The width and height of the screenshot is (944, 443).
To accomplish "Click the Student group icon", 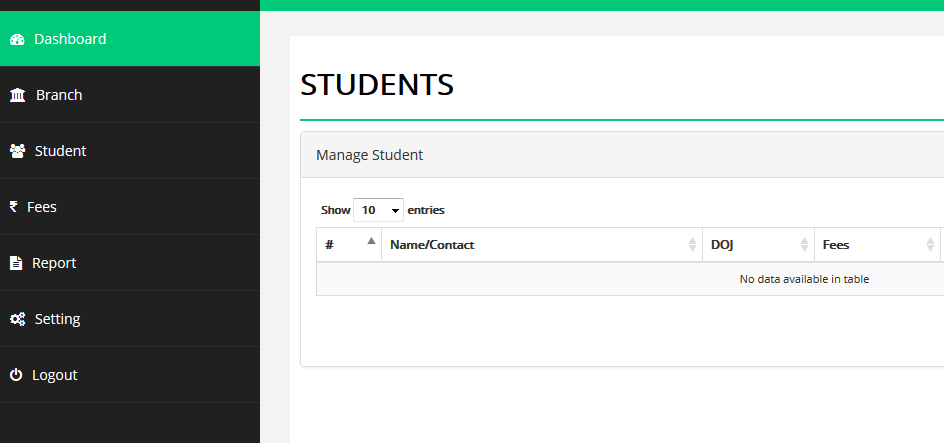I will (x=17, y=151).
